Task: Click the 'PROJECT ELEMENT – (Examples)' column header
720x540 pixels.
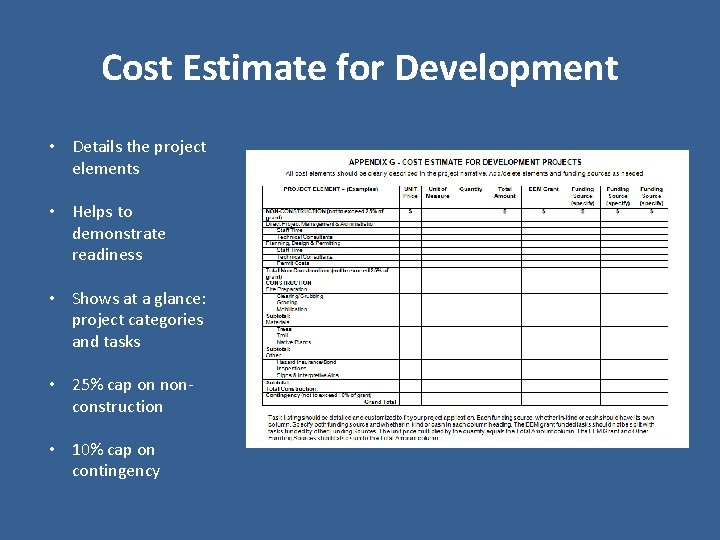Action: (331, 189)
